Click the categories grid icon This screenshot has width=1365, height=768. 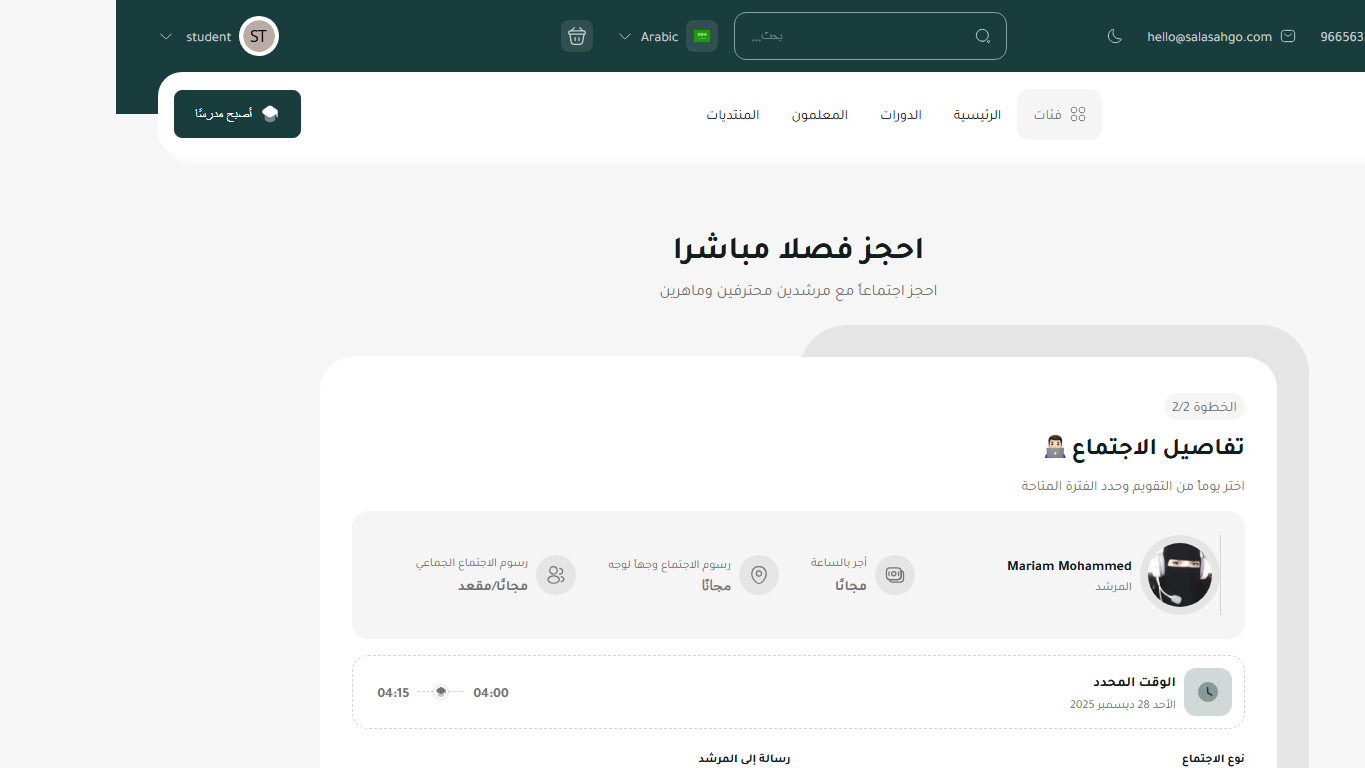click(x=1078, y=115)
